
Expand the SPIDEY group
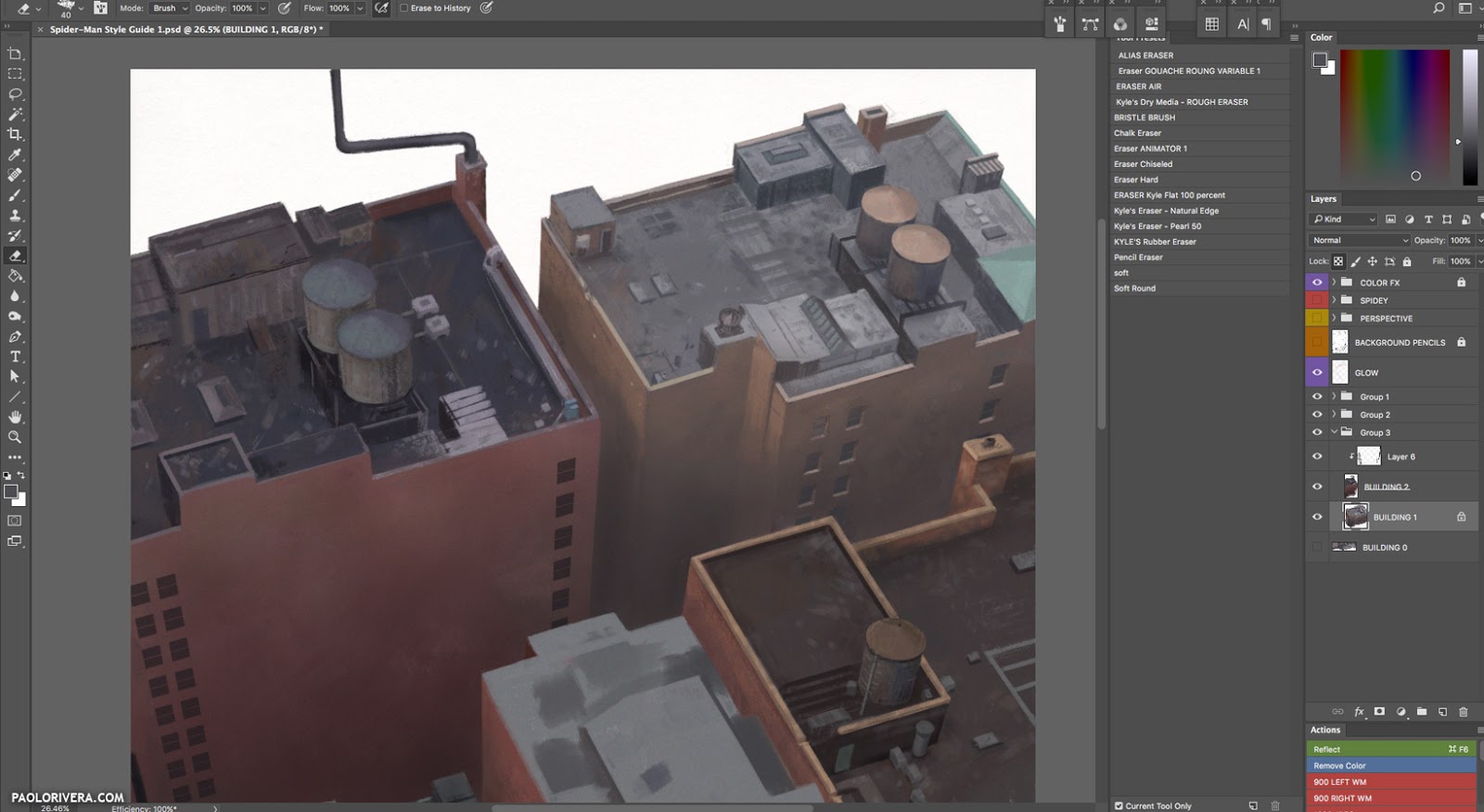click(1334, 300)
